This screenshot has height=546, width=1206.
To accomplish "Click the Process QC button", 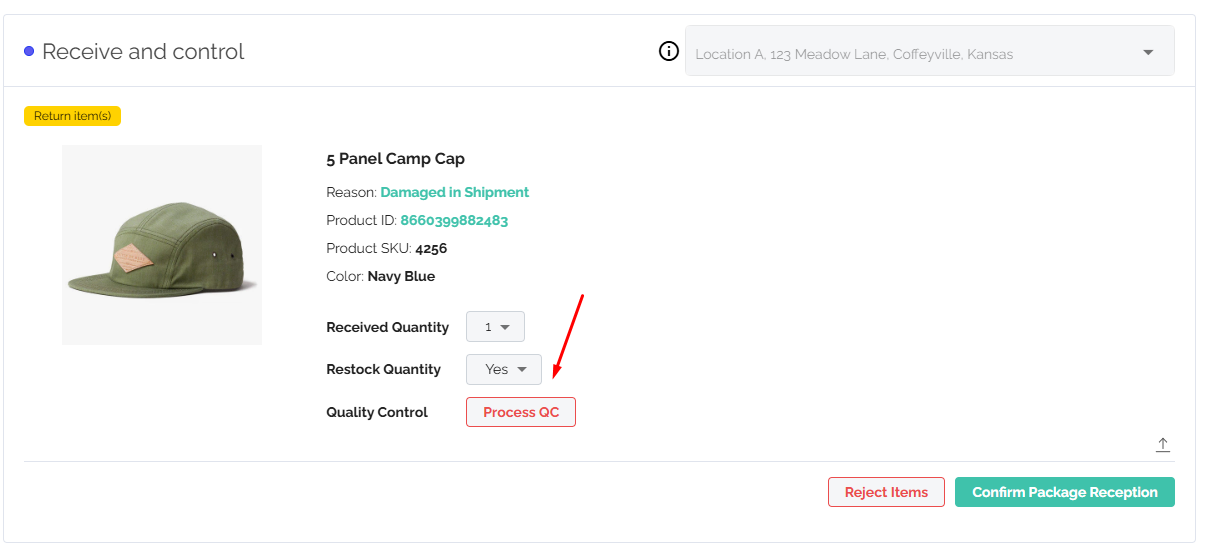I will (x=521, y=412).
